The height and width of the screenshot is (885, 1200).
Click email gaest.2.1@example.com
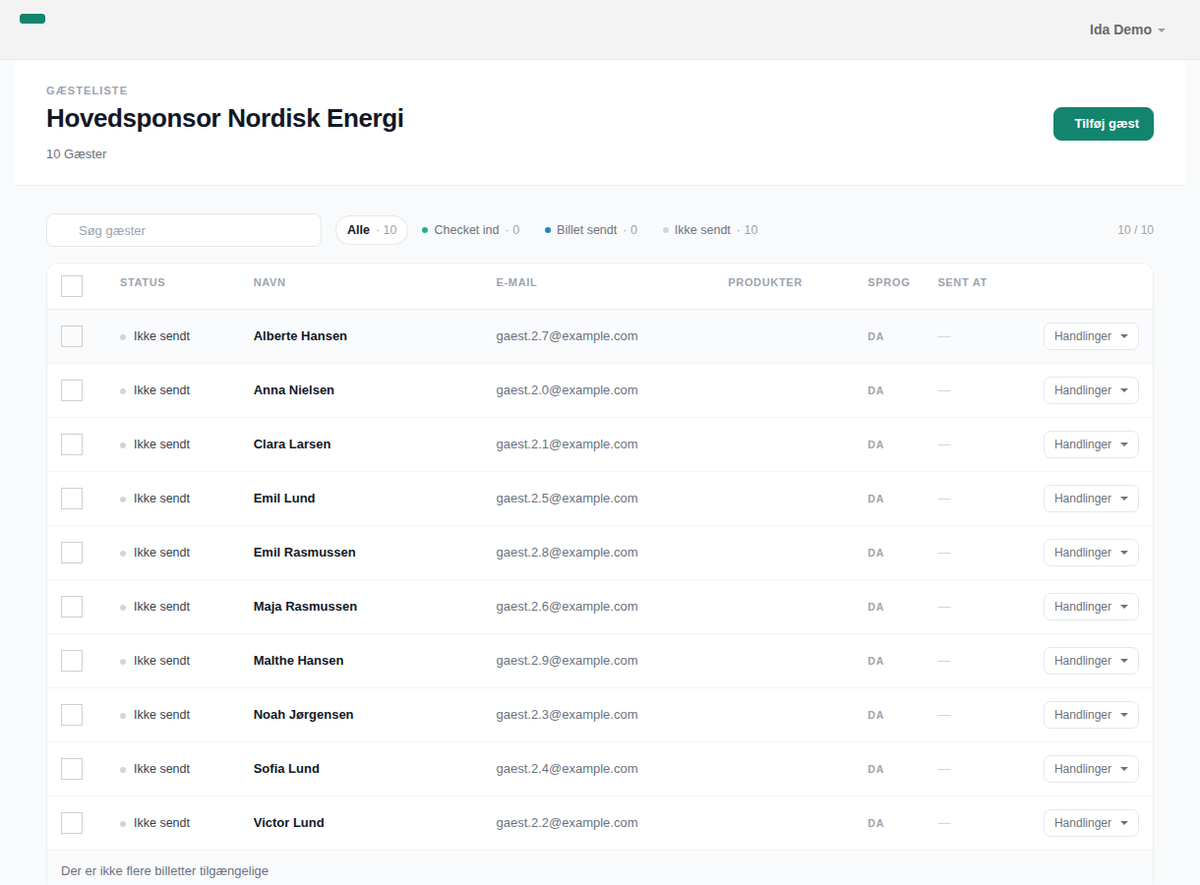567,444
